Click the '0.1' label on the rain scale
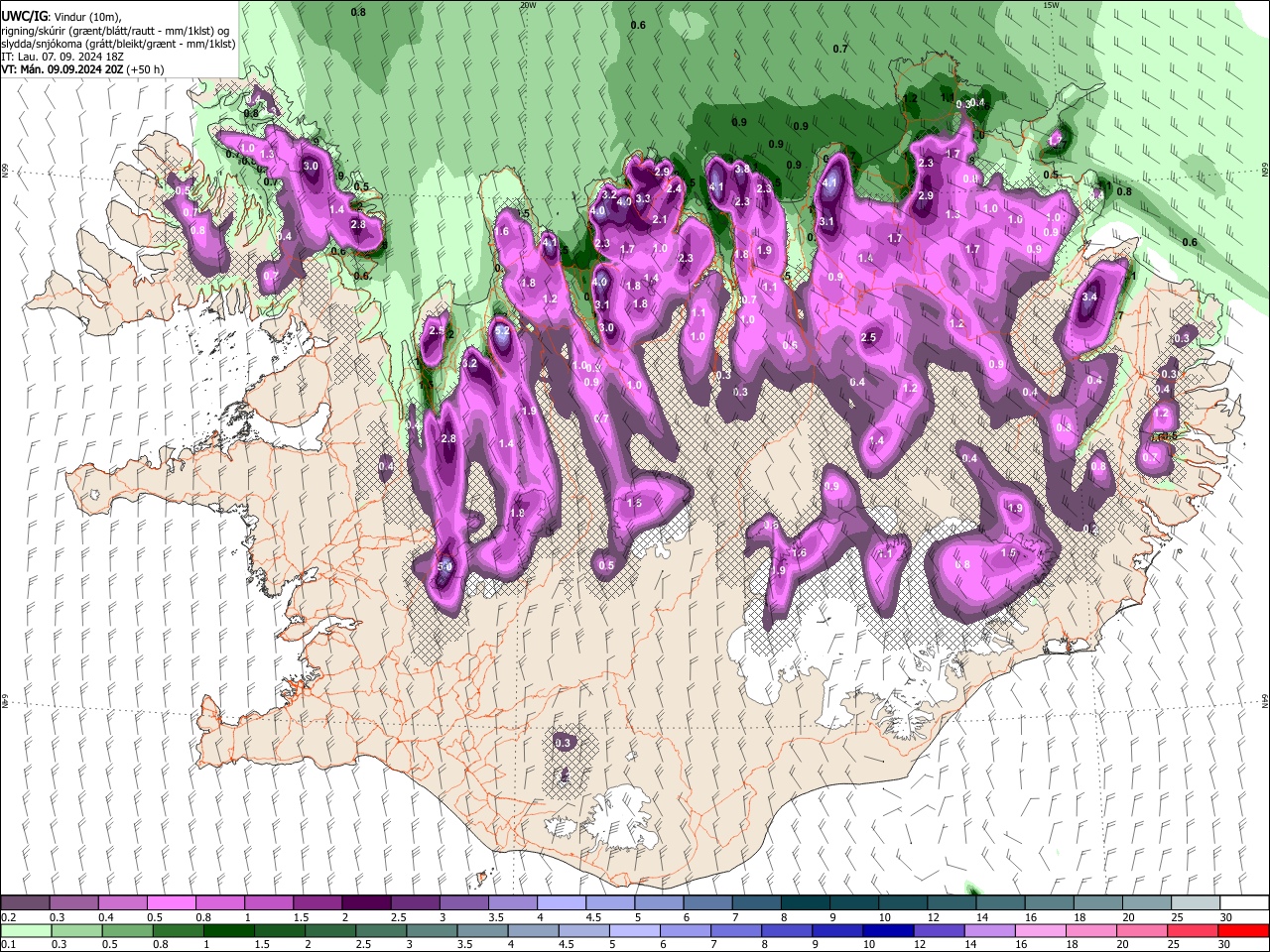 click(8, 944)
